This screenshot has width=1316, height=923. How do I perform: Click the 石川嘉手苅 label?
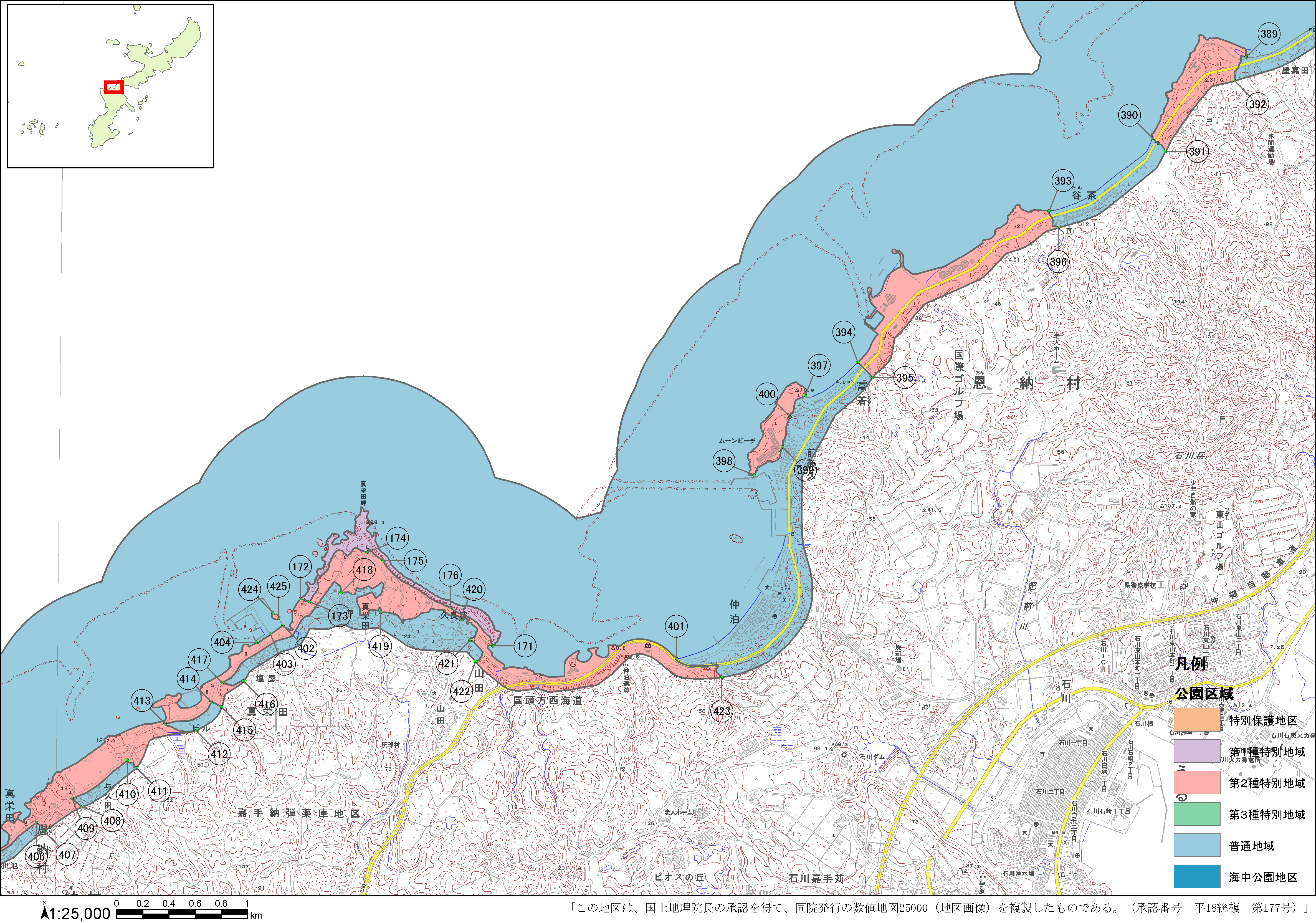coord(816,878)
